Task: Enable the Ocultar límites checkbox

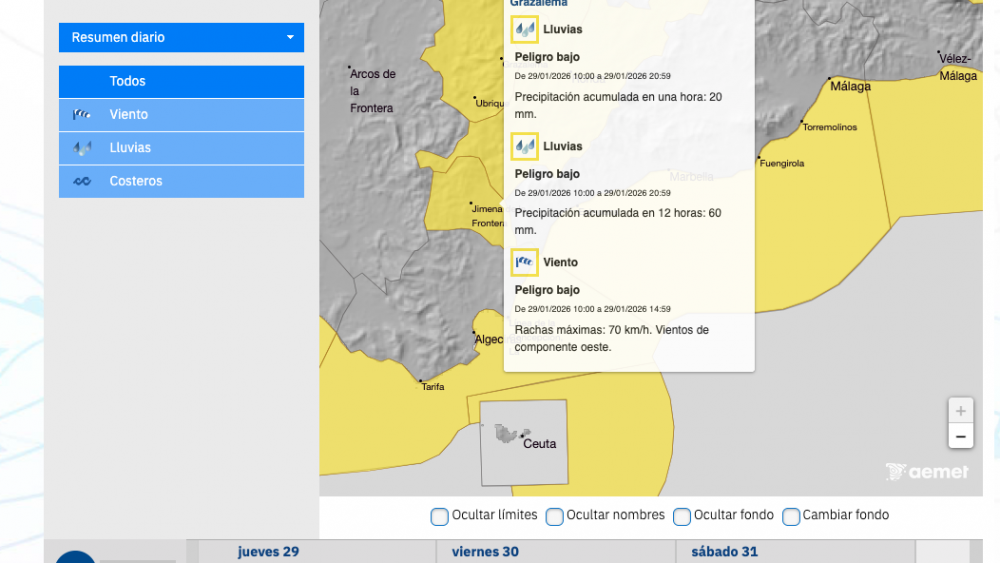Action: coord(440,517)
